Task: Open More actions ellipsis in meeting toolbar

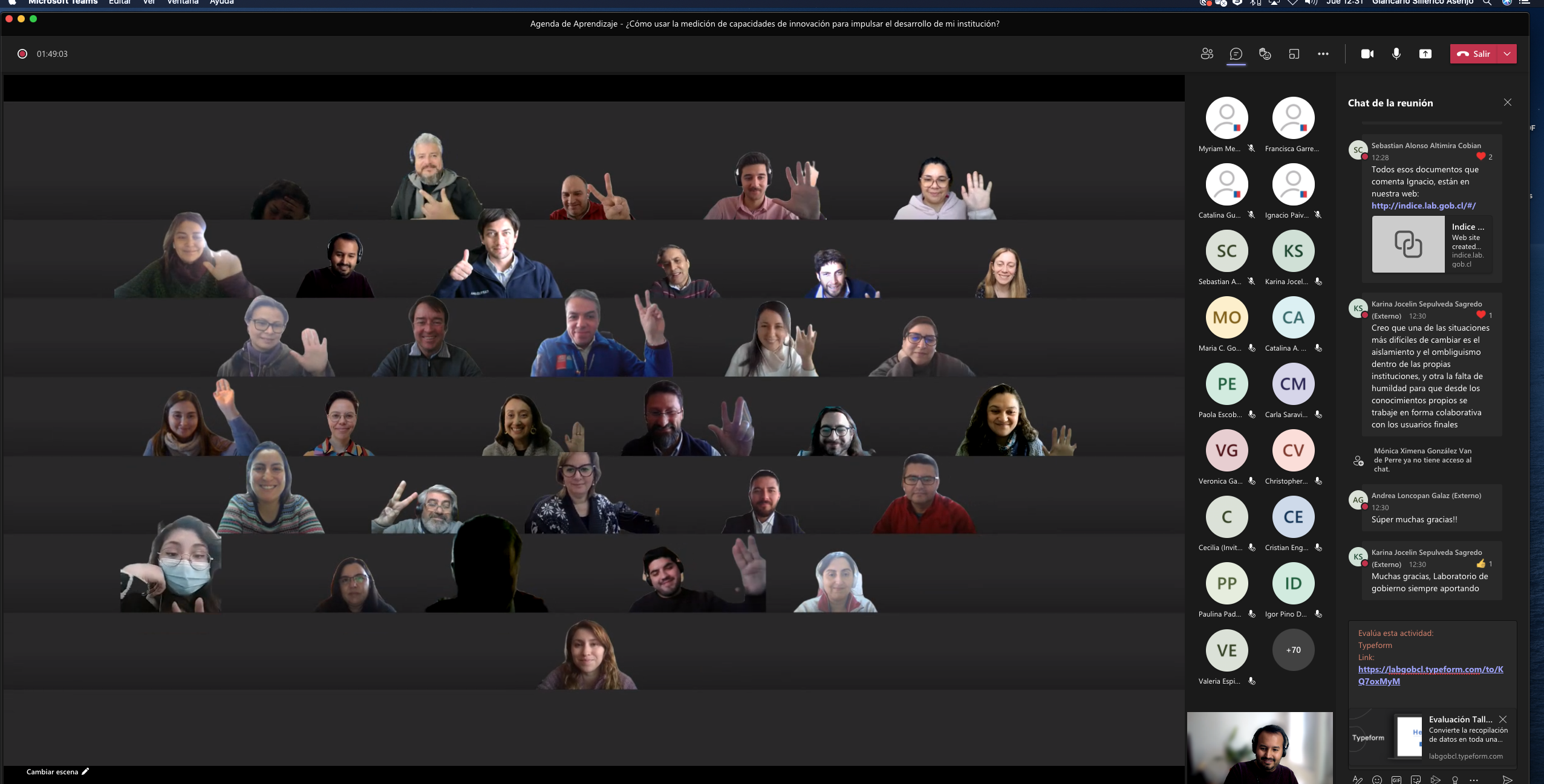Action: 1323,54
